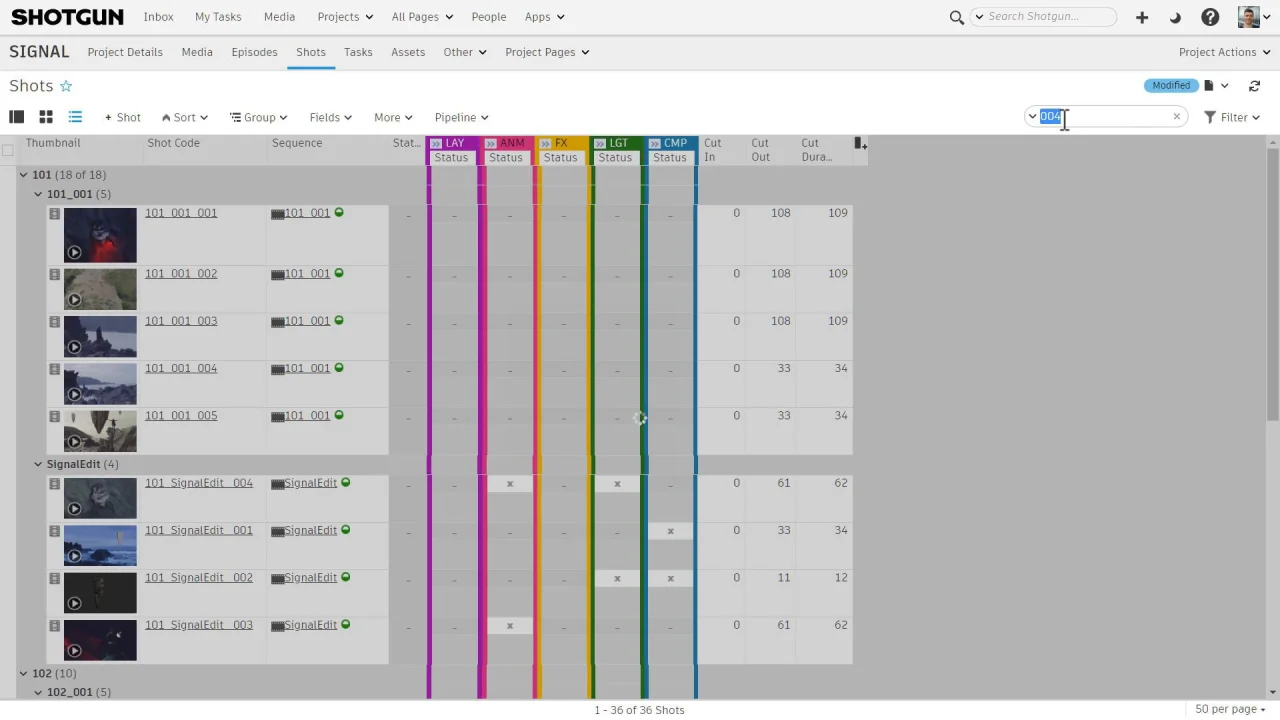Open the Projects menu
Image resolution: width=1280 pixels, height=720 pixels.
pos(345,17)
